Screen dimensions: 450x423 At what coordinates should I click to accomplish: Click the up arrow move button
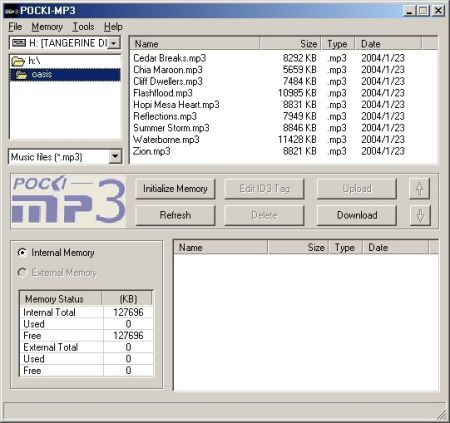coord(420,189)
